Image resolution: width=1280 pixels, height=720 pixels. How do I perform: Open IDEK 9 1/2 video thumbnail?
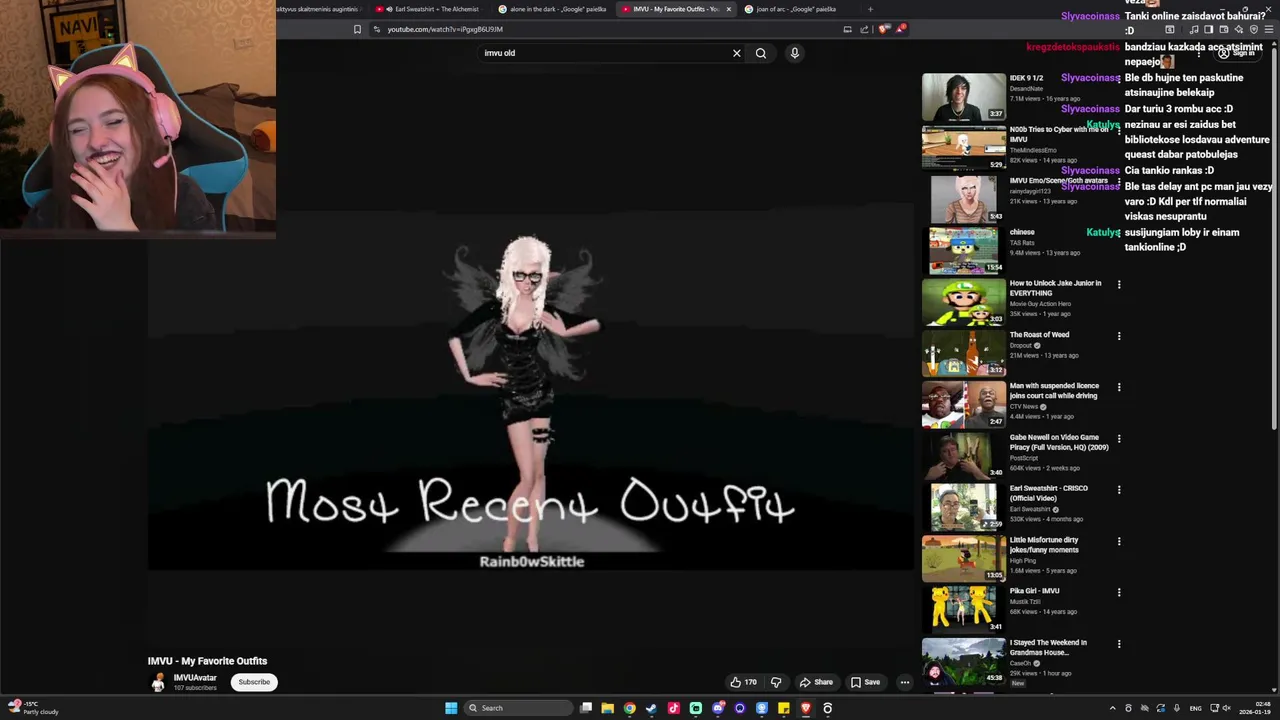pos(964,97)
